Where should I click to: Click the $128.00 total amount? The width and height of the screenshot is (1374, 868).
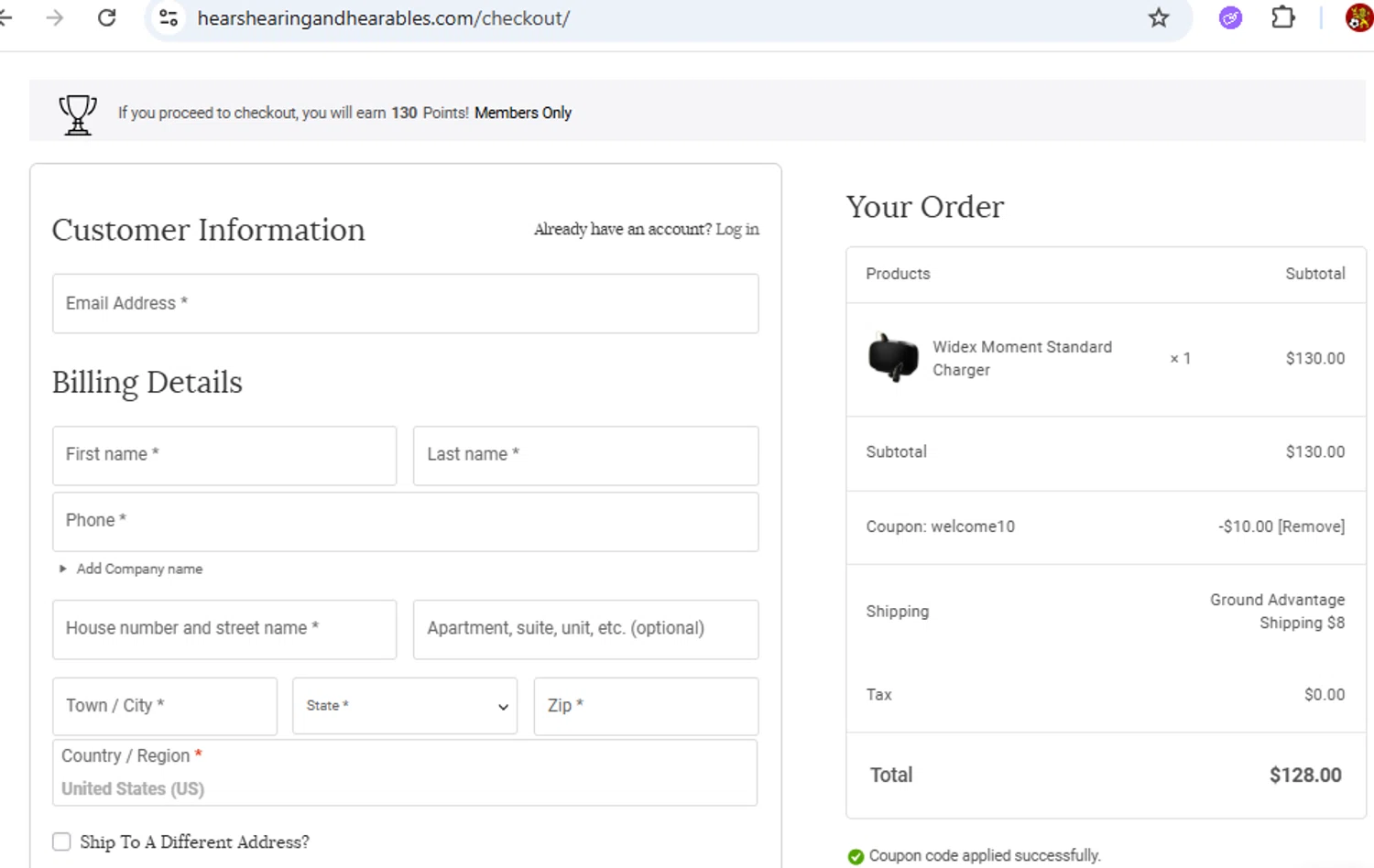1305,776
